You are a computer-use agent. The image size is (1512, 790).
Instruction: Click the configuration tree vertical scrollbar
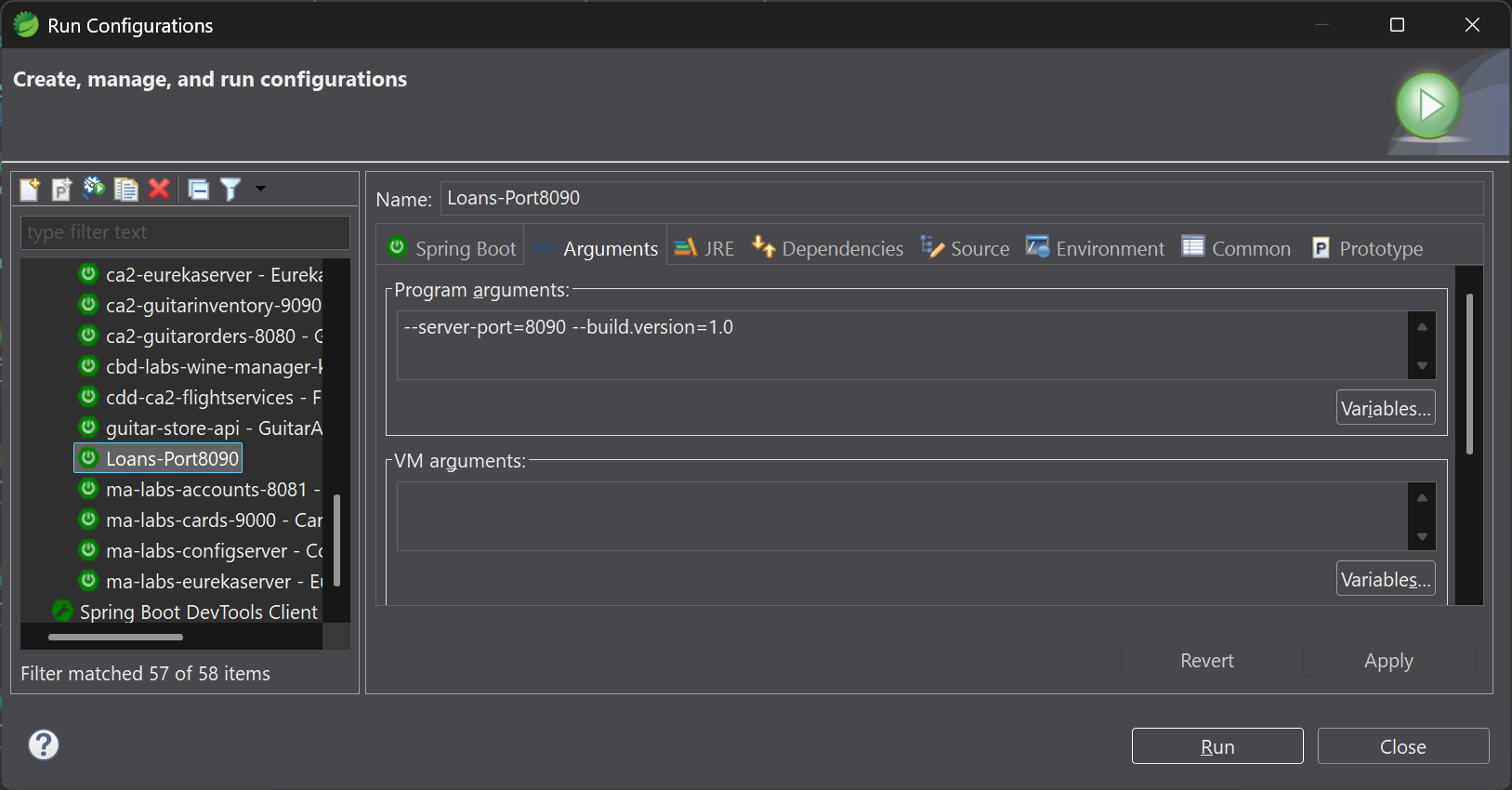[x=336, y=540]
